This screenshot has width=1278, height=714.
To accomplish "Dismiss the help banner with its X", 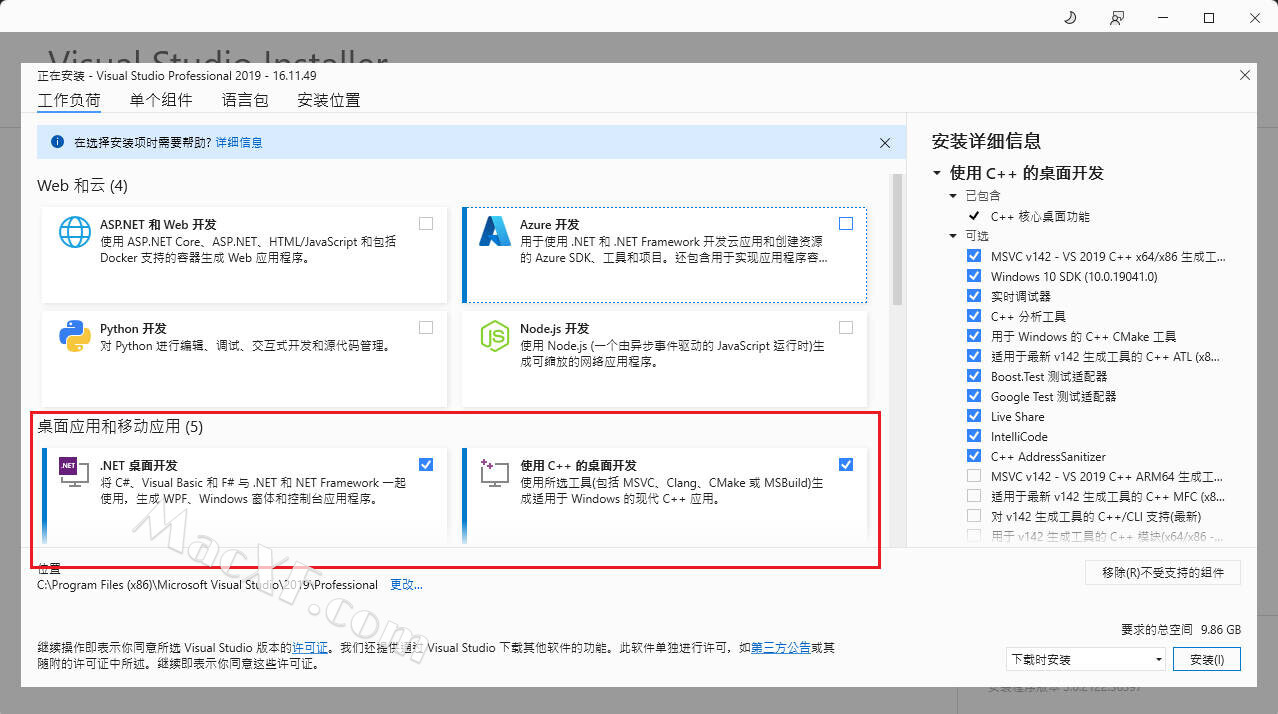I will pos(885,143).
